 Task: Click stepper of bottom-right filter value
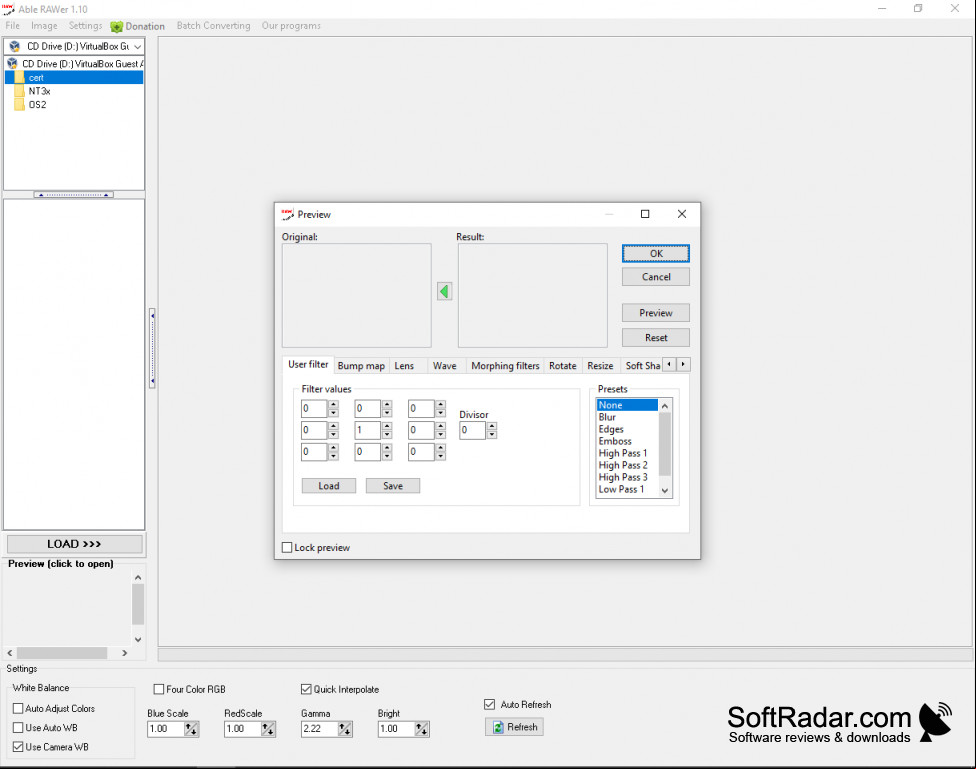[441, 452]
